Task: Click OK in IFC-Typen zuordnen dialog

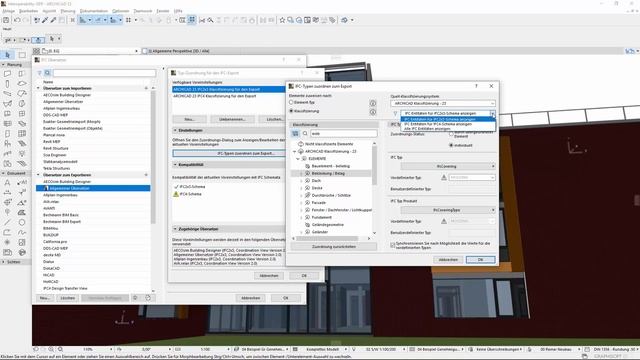Action: (480, 260)
